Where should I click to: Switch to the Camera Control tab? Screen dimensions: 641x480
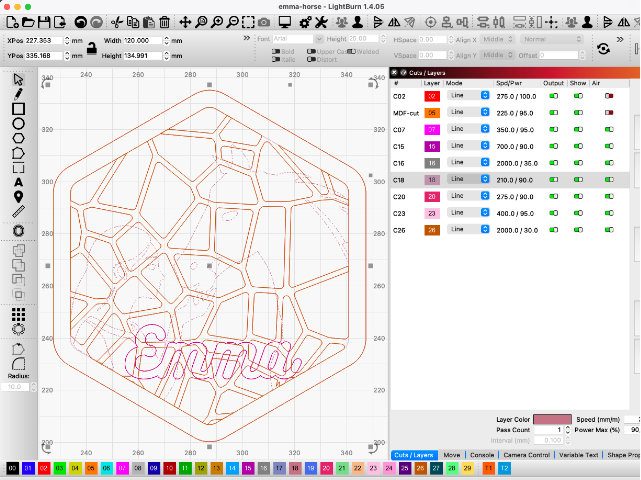pos(527,455)
